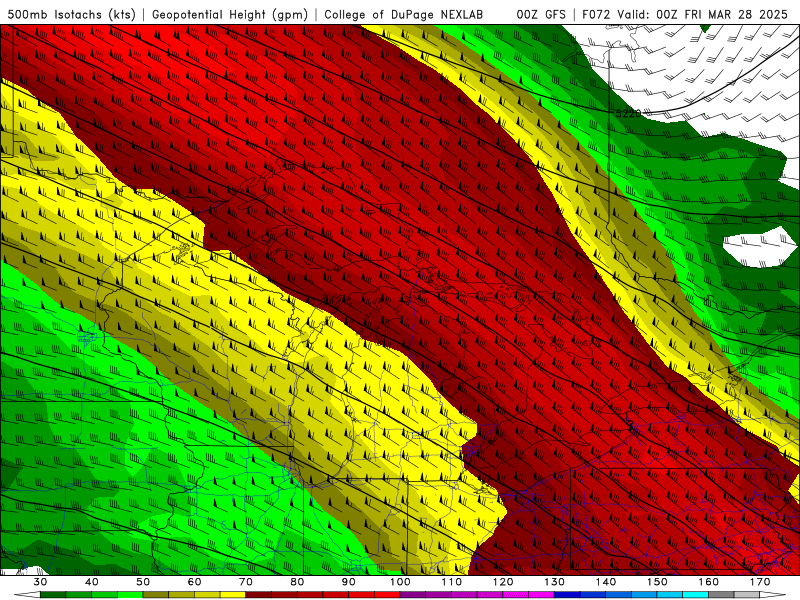Image resolution: width=800 pixels, height=600 pixels.
Task: Click the right arrow end of color bar
Action: tap(772, 594)
